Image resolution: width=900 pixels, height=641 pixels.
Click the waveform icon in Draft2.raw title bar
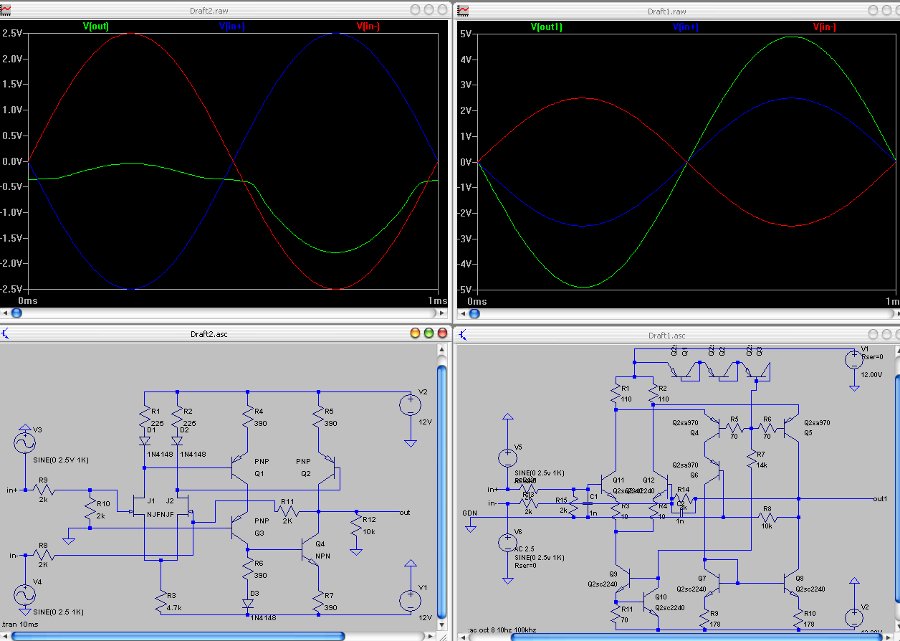tap(5, 10)
